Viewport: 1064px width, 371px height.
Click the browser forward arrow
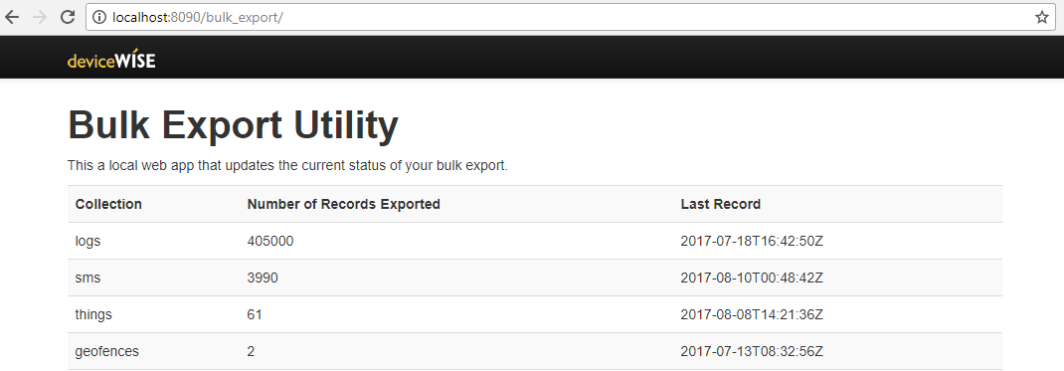pos(40,18)
